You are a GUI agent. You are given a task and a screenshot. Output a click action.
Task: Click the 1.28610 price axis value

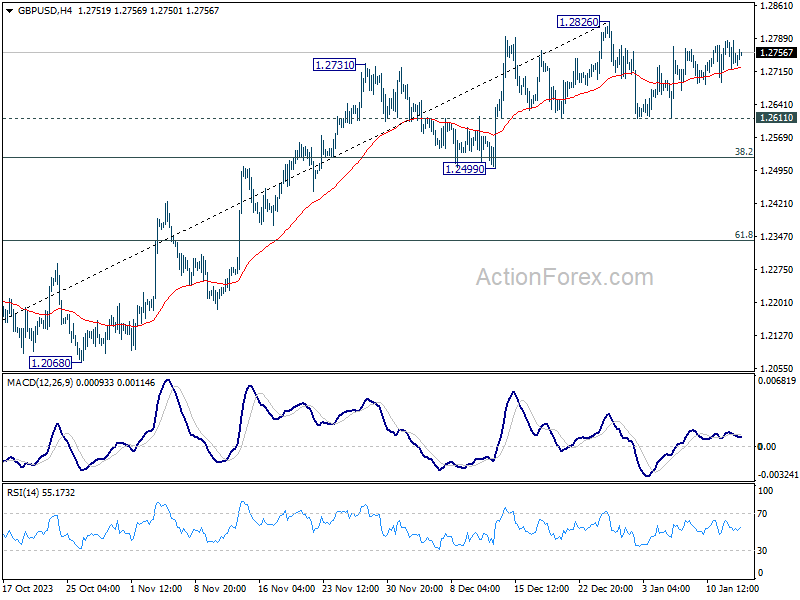click(x=777, y=6)
